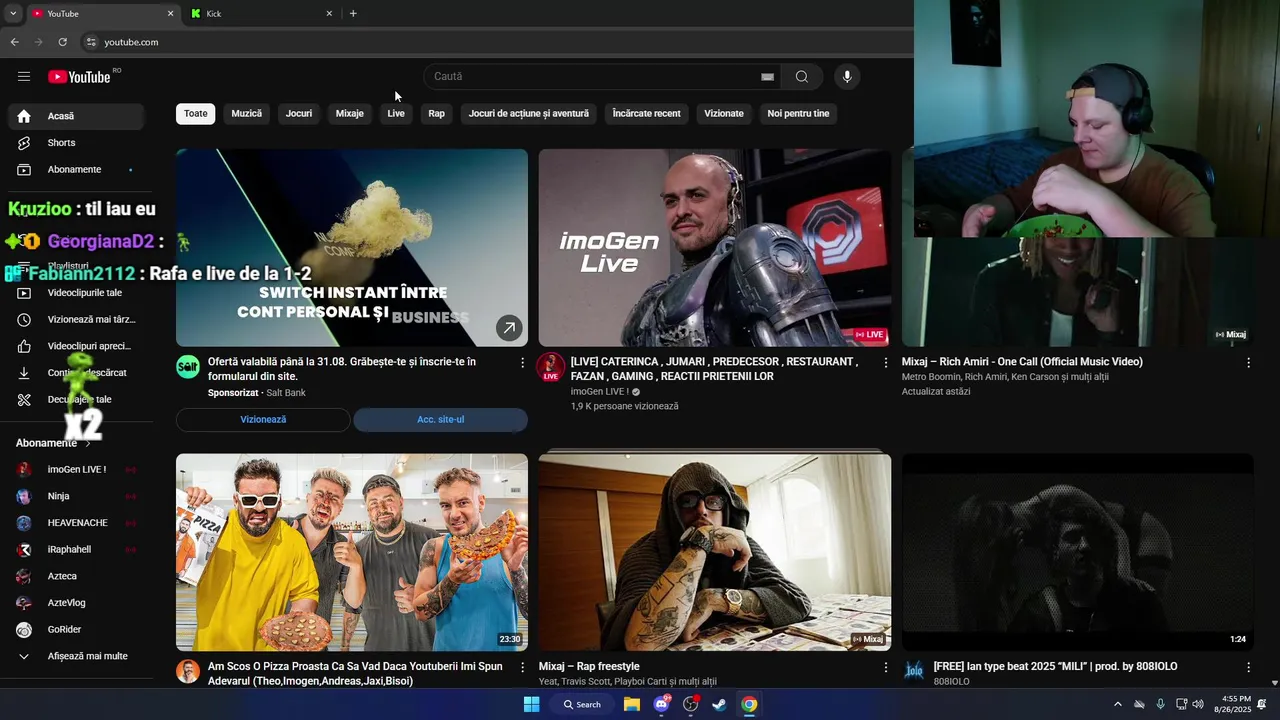Open volume control in system tray
The image size is (1280, 720).
point(1198,704)
